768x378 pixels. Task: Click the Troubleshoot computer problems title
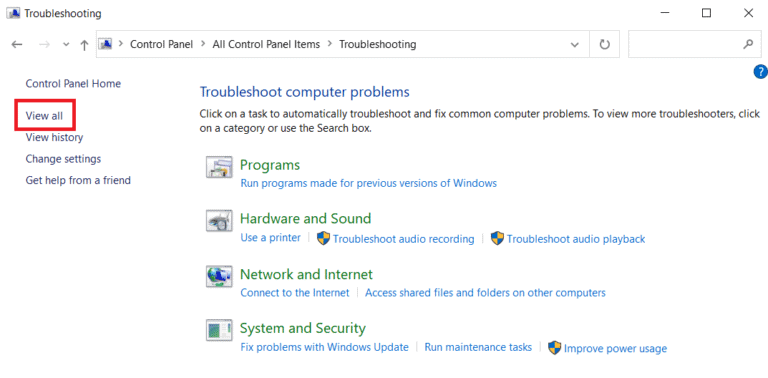point(305,92)
